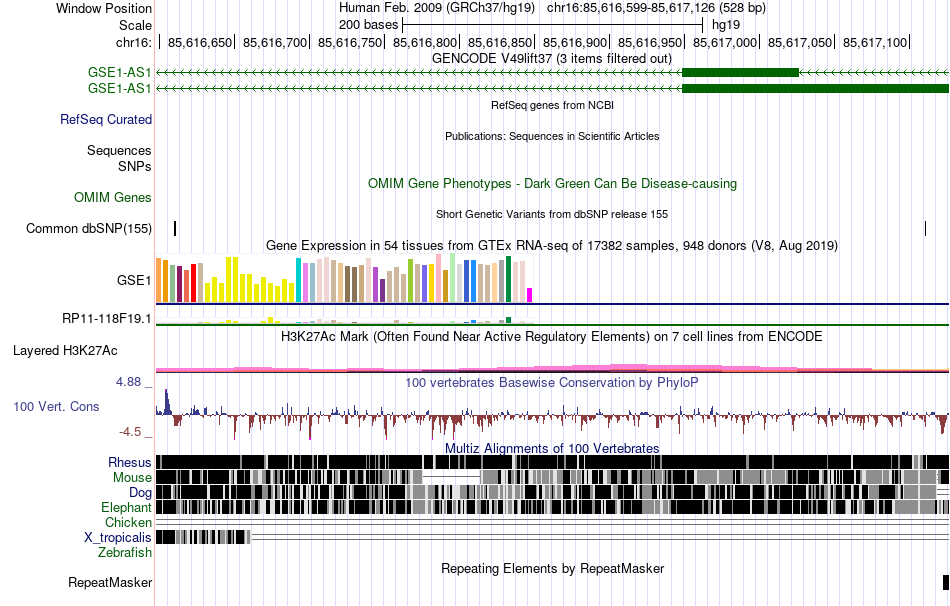950x606 pixels.
Task: Click the RepeatMasker track label
Action: (x=110, y=582)
